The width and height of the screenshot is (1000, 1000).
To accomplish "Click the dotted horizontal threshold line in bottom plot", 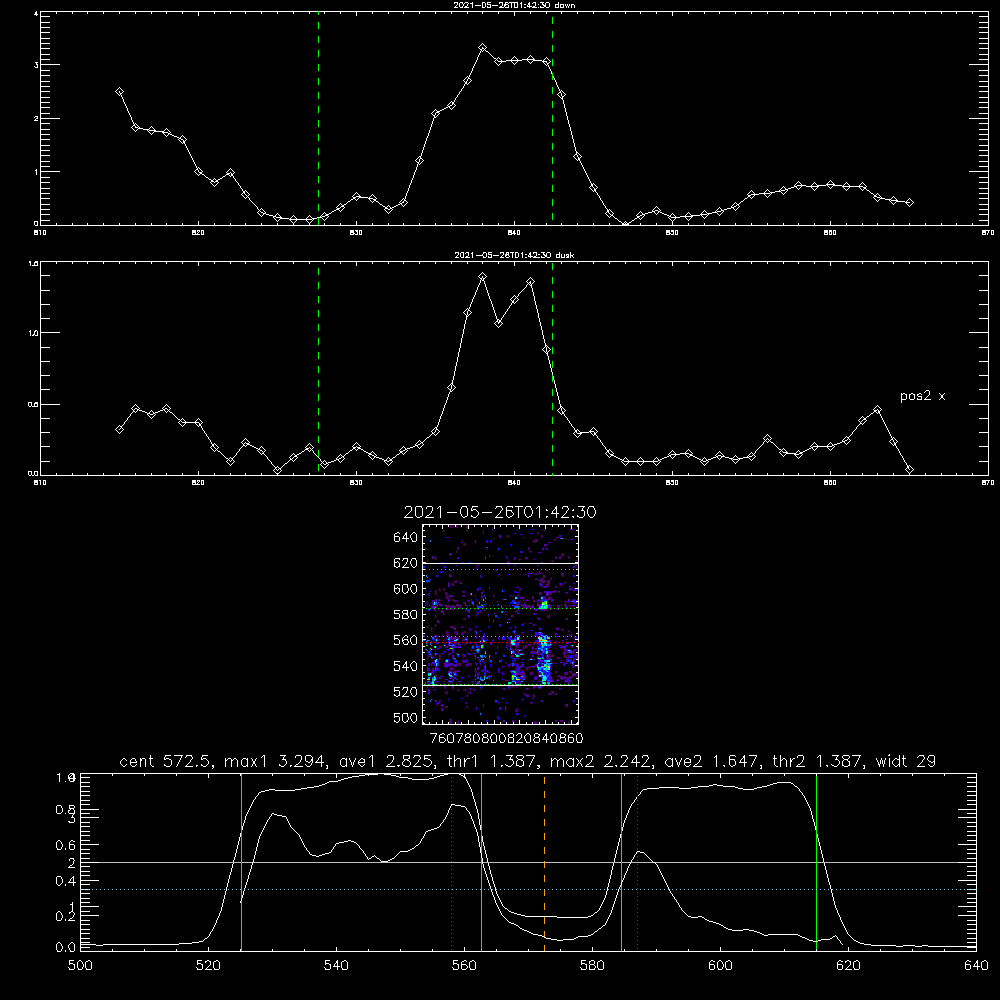I will (x=528, y=889).
